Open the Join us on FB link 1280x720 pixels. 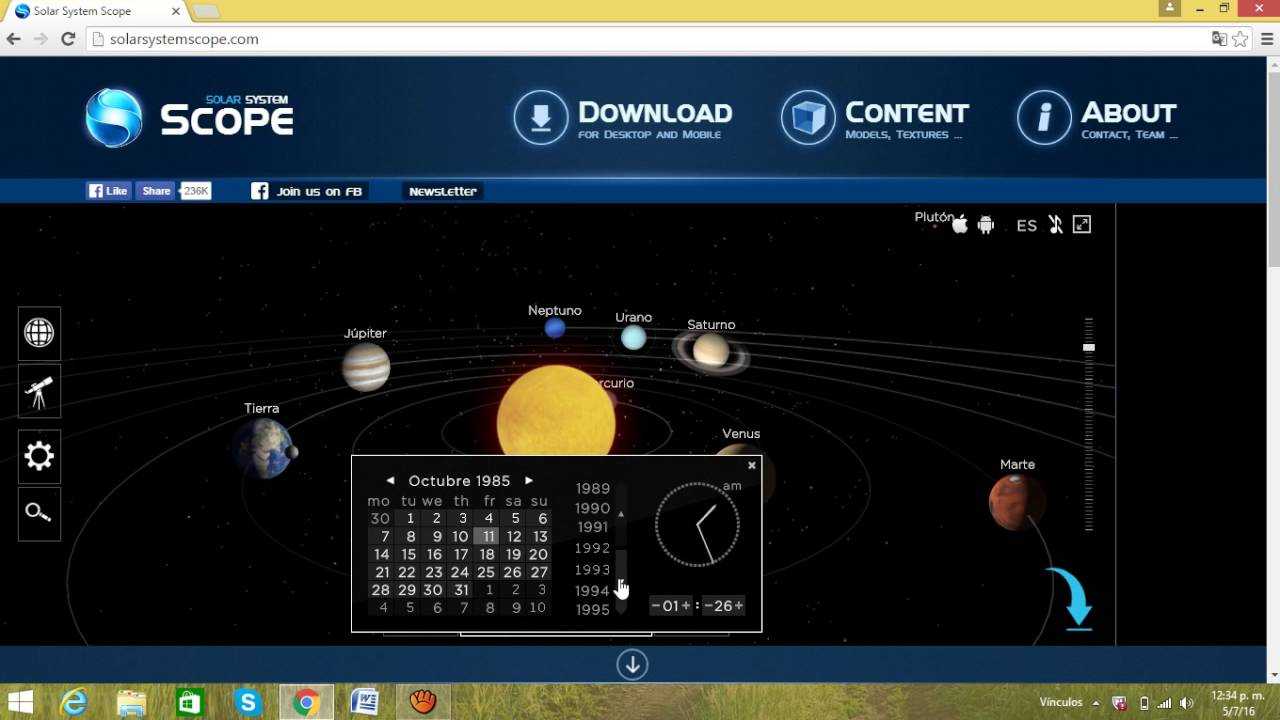tap(307, 191)
